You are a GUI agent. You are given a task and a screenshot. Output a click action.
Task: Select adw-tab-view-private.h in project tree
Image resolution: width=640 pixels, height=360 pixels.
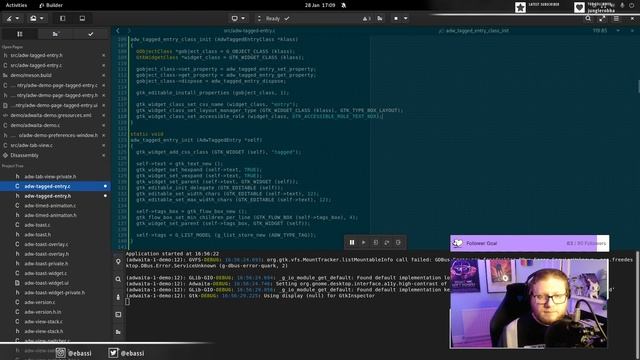point(55,176)
